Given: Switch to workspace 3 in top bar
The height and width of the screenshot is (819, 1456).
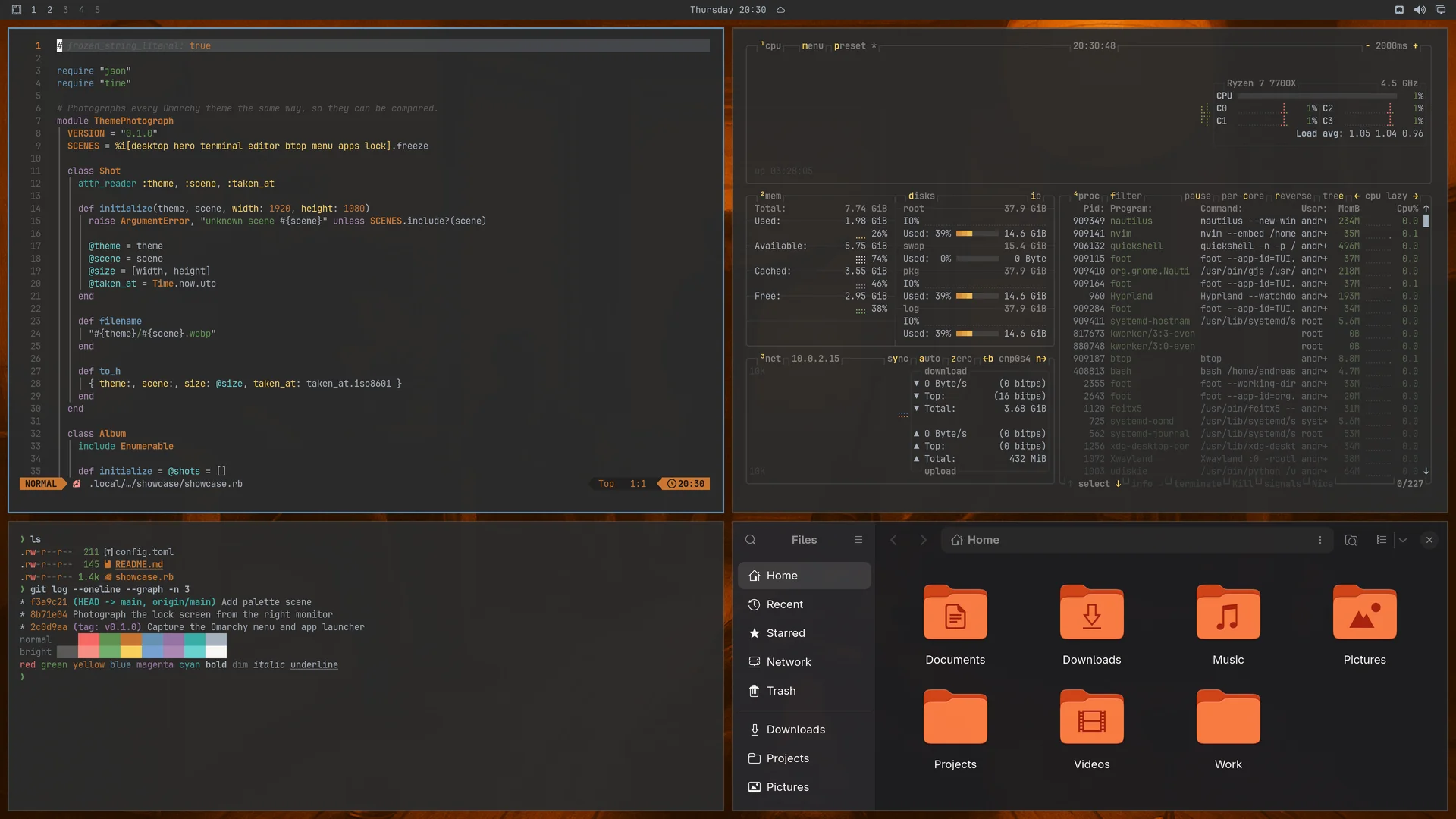Looking at the screenshot, I should [x=65, y=10].
